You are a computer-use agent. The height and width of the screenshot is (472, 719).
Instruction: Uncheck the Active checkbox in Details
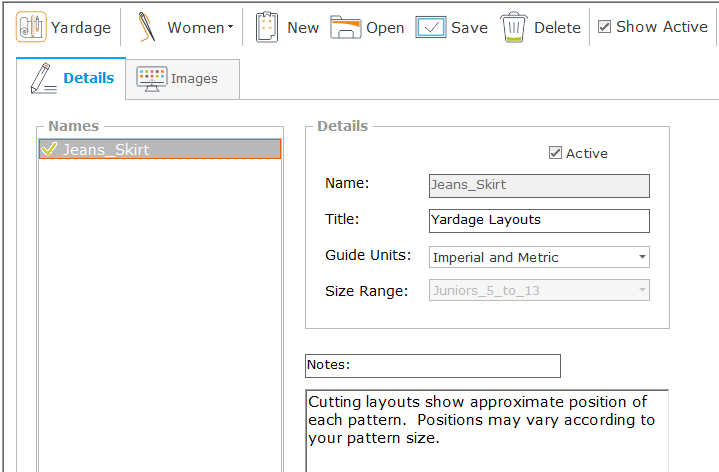556,153
